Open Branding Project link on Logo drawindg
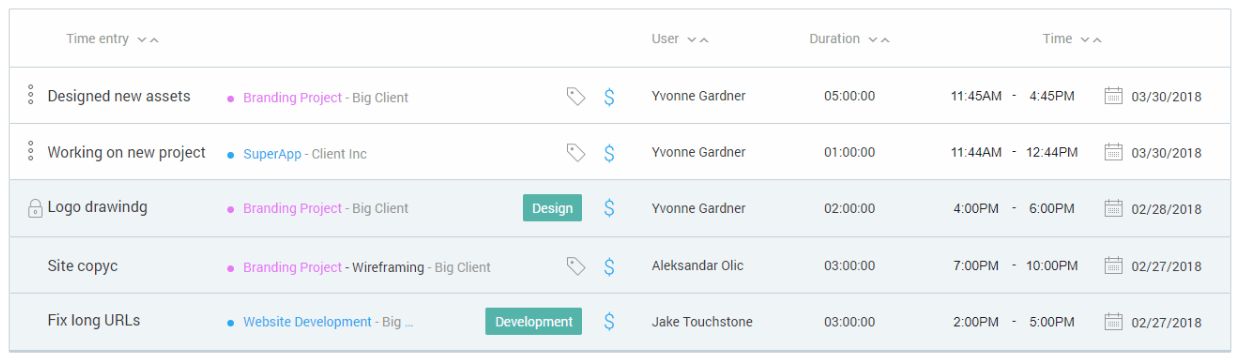The width and height of the screenshot is (1238, 360). (293, 208)
